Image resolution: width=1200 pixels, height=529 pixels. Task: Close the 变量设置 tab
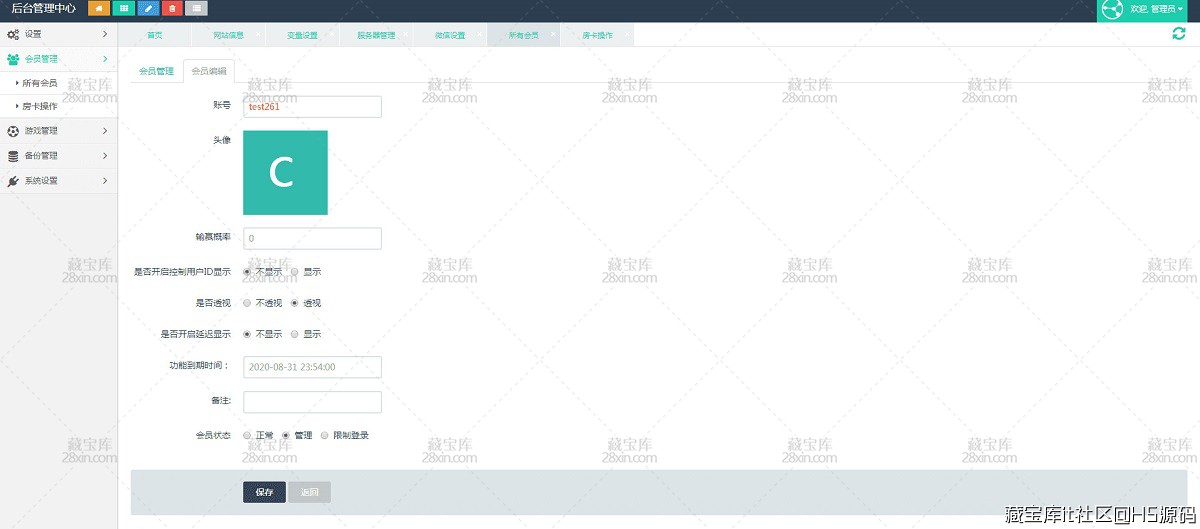click(x=333, y=34)
